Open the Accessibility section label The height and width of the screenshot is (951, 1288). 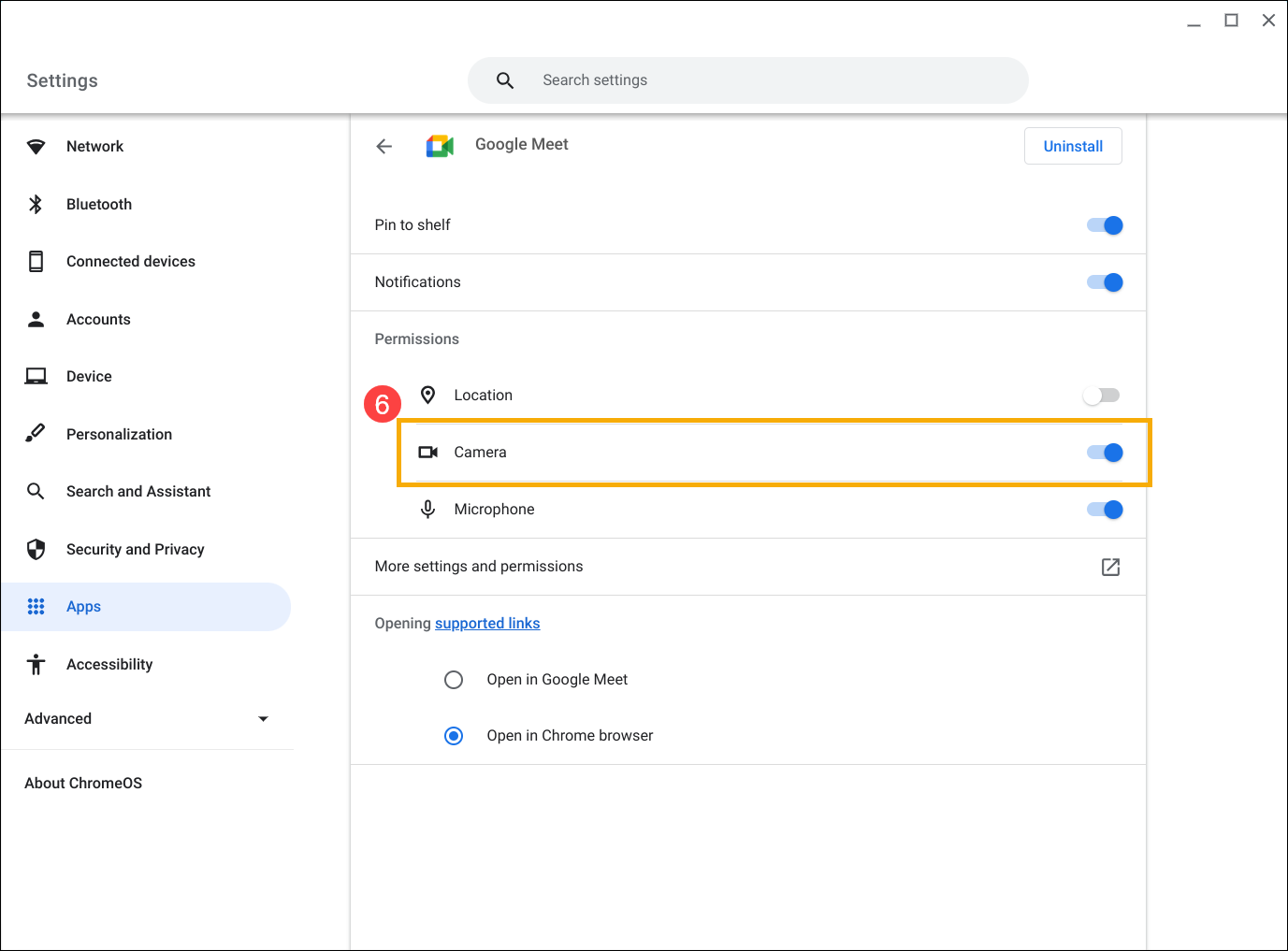pyautogui.click(x=109, y=664)
